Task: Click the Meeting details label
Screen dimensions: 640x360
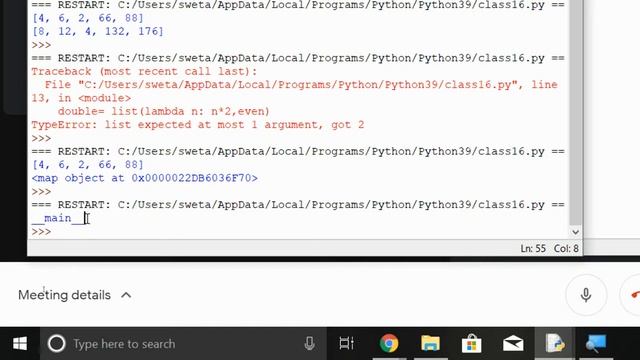Action: pyautogui.click(x=64, y=295)
